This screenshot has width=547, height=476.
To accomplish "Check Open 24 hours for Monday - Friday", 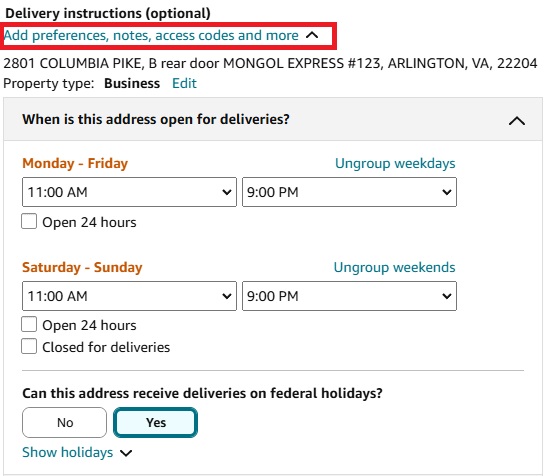I will [29, 221].
